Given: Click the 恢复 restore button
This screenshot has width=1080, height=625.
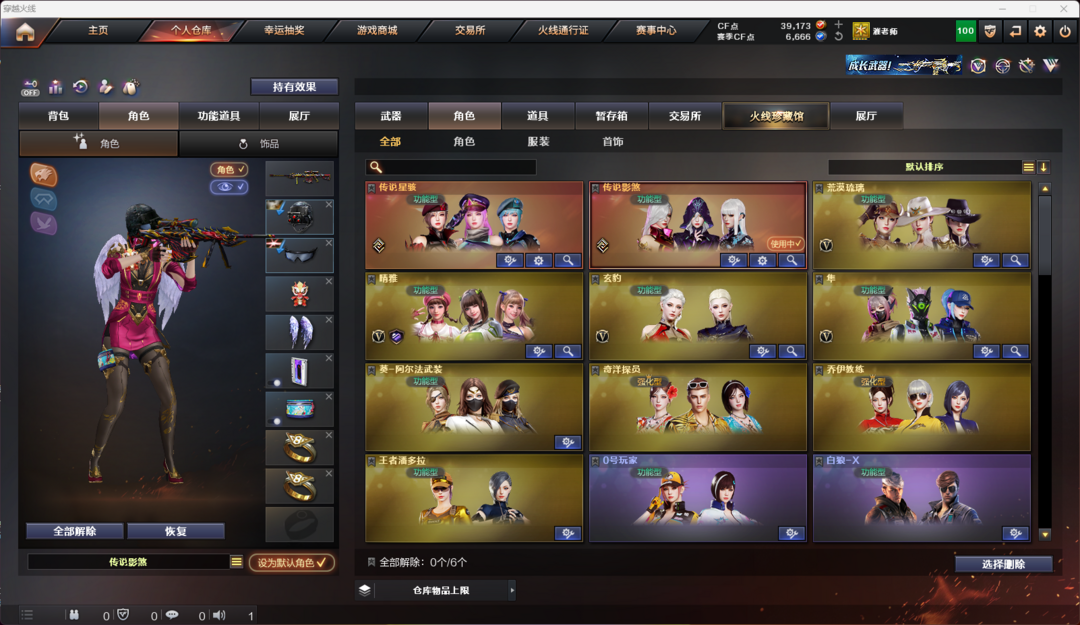Looking at the screenshot, I should pos(176,531).
